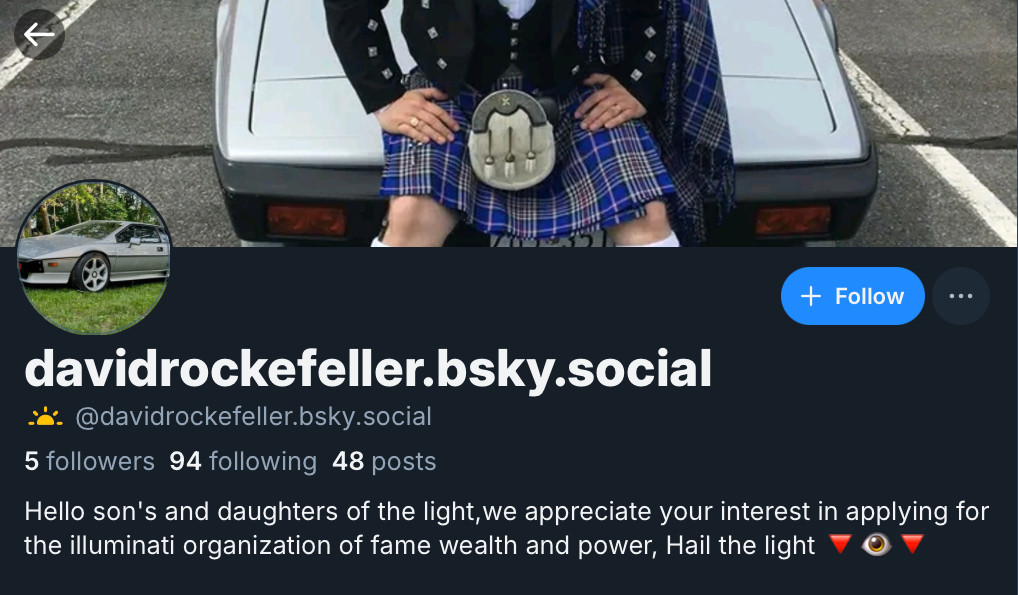Click the plus icon inside Follow button
The height and width of the screenshot is (595, 1018).
[810, 296]
